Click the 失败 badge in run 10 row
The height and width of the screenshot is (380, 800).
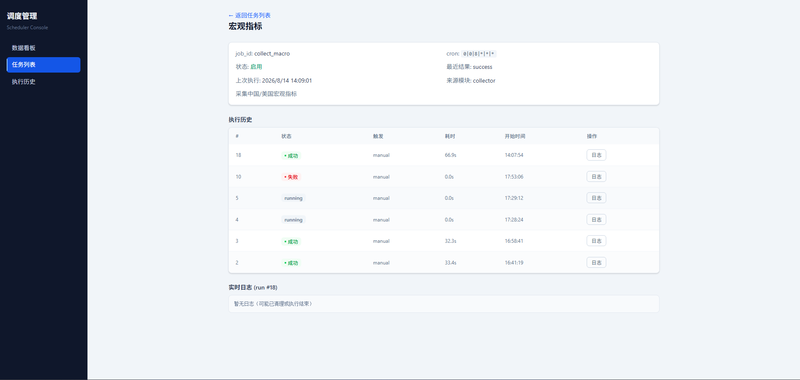click(x=291, y=177)
